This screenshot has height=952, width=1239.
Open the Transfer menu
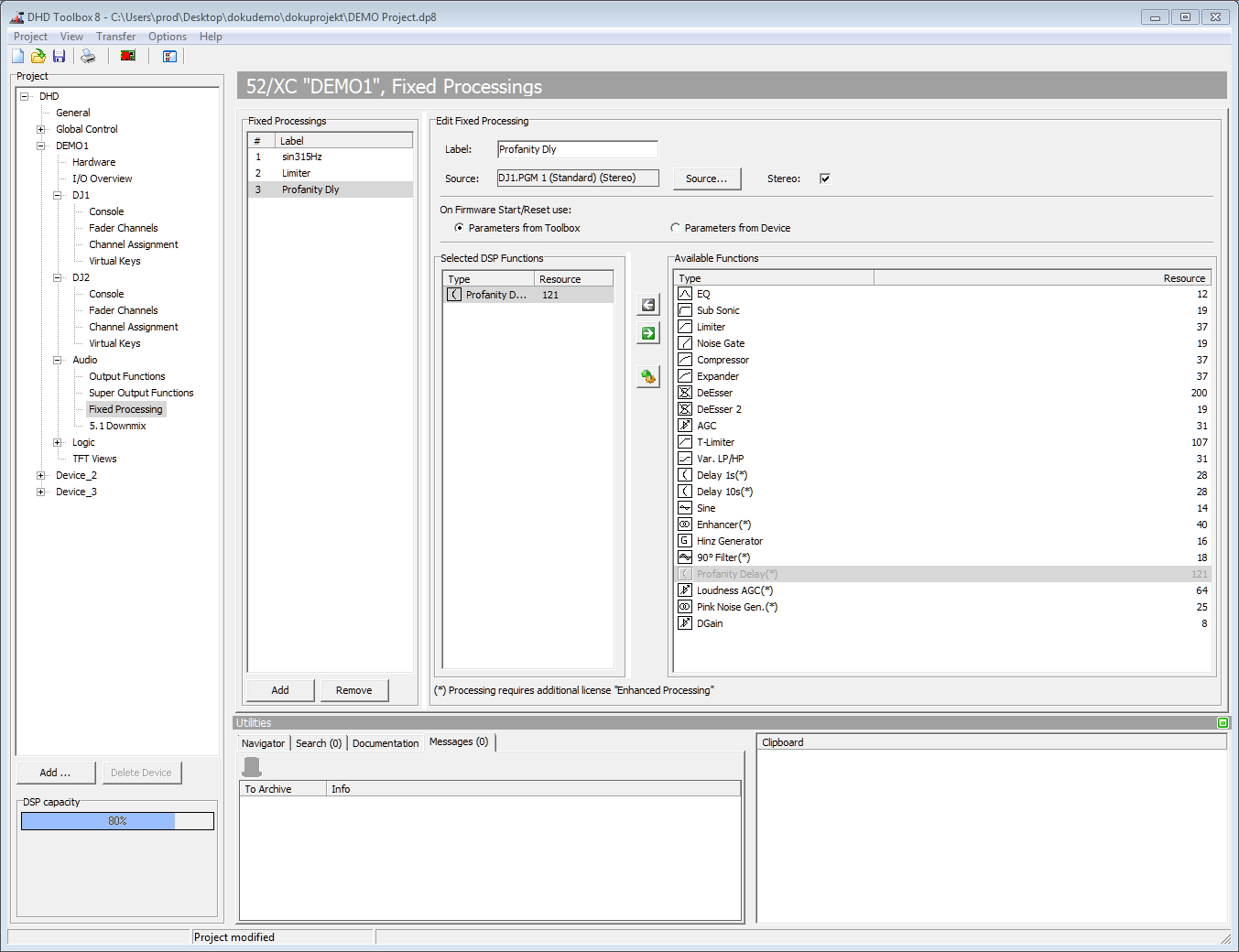[115, 36]
